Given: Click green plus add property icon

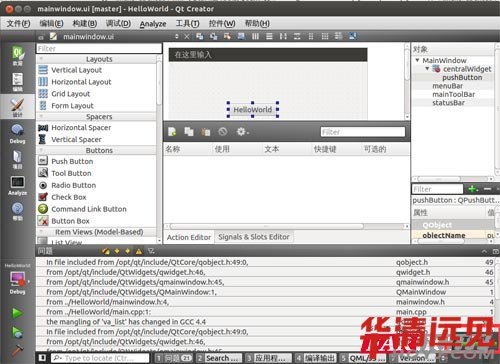Looking at the screenshot, I should (473, 189).
